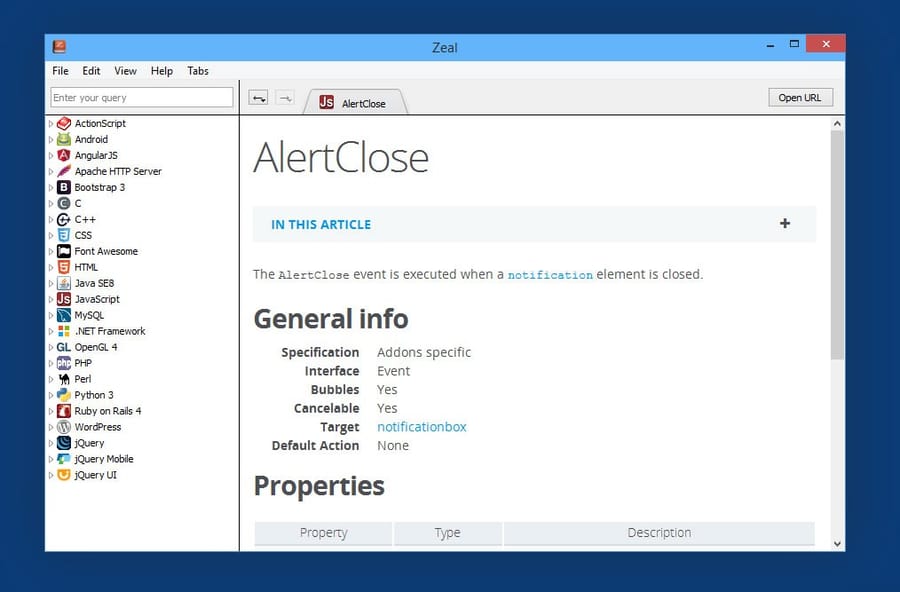Expand the ActionScript docset tree
This screenshot has width=900, height=592.
click(51, 123)
